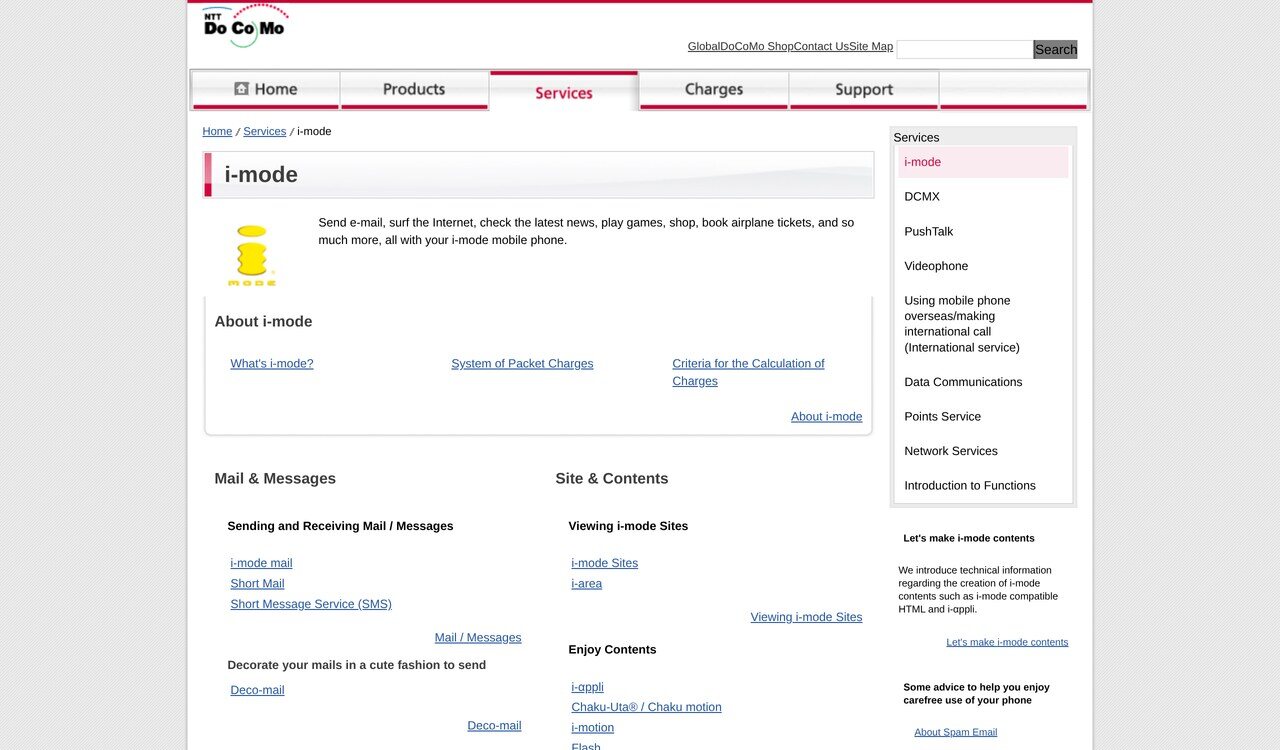The width and height of the screenshot is (1280, 750).
Task: Open About i-mode link in box
Action: coord(826,417)
